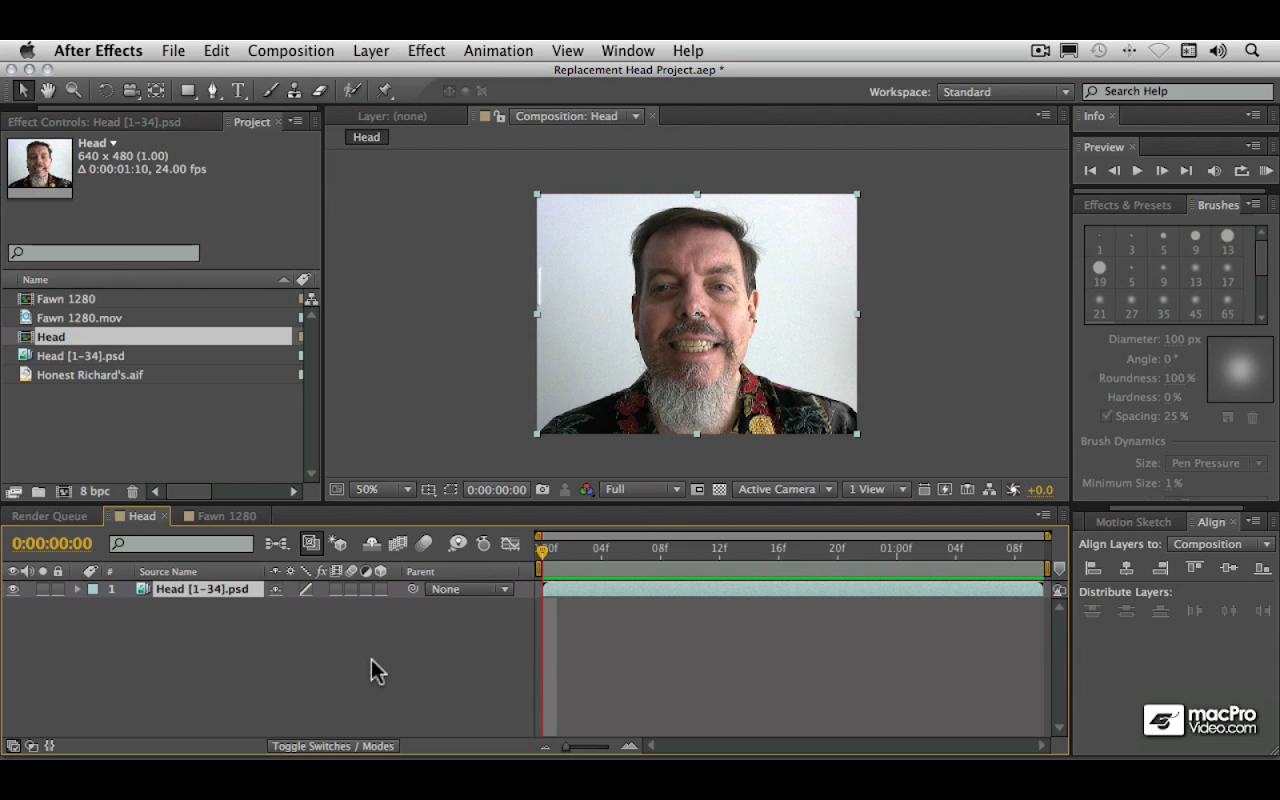Open the Composition menu

click(x=290, y=51)
